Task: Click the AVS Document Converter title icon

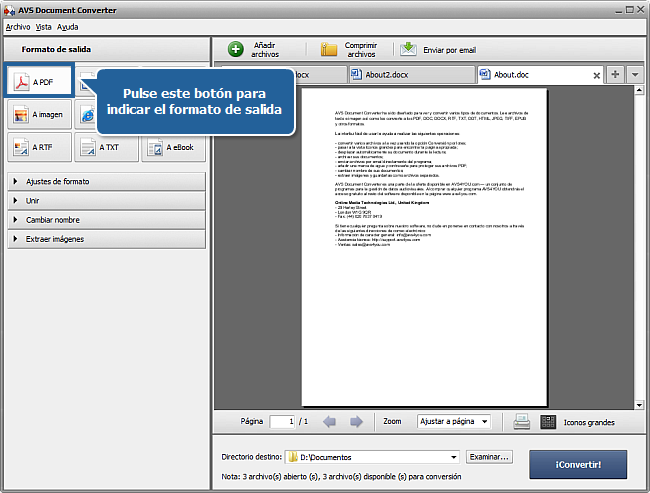Action: point(9,10)
